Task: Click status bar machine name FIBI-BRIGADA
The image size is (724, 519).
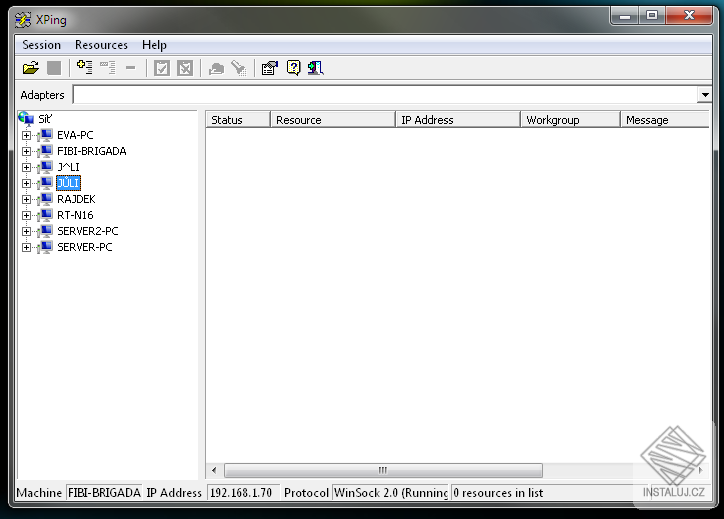Action: point(104,493)
